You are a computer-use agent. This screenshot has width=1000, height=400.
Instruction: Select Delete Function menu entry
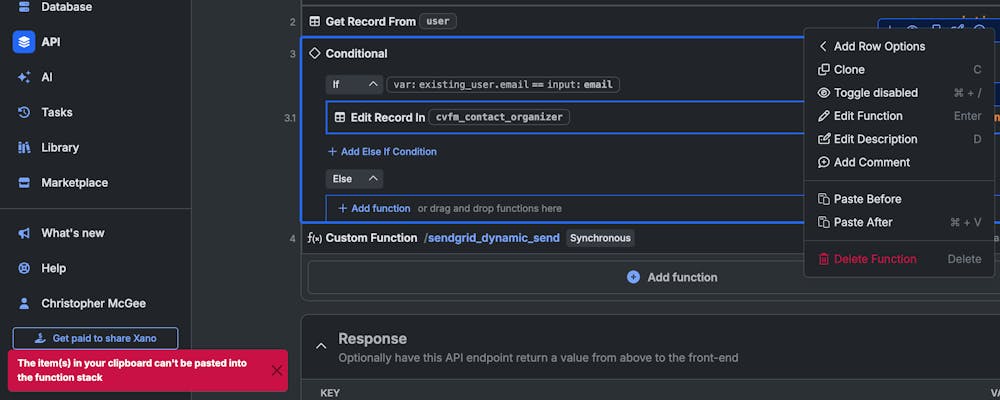[x=874, y=259]
